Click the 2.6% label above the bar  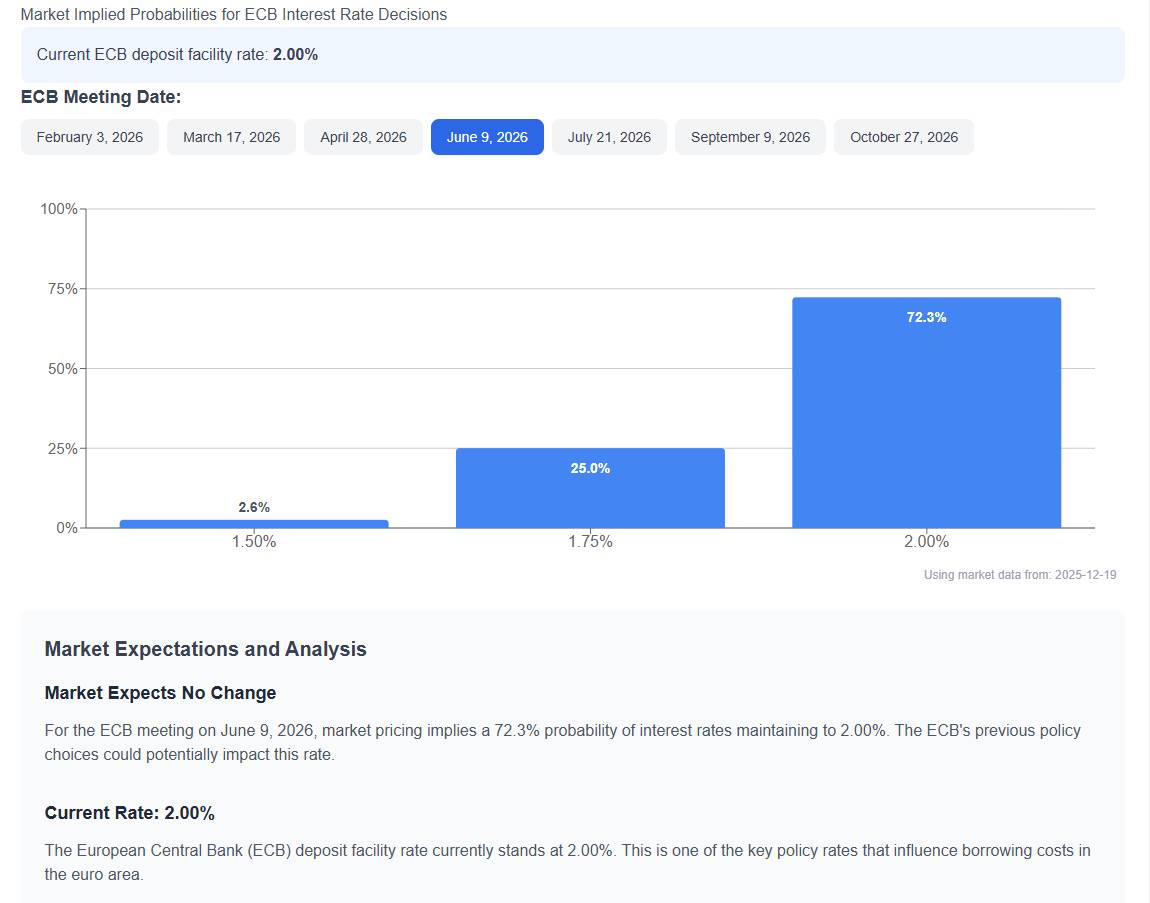254,507
